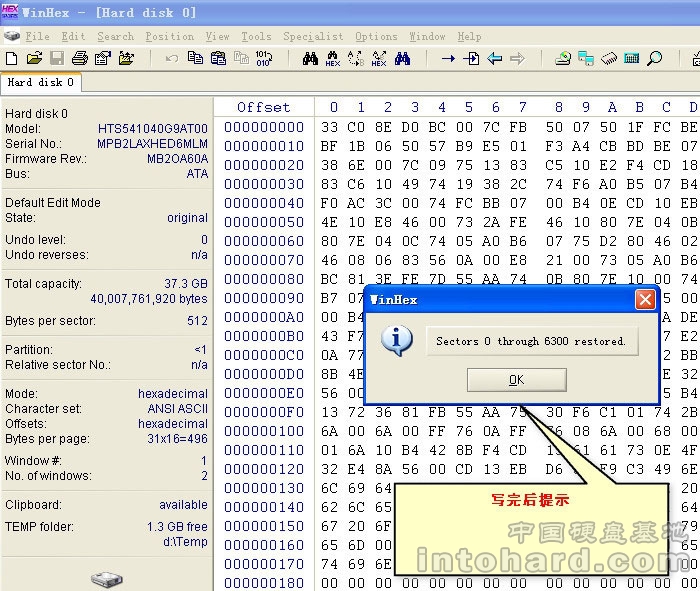The image size is (700, 591).
Task: Click the Print icon
Action: pyautogui.click(x=79, y=58)
